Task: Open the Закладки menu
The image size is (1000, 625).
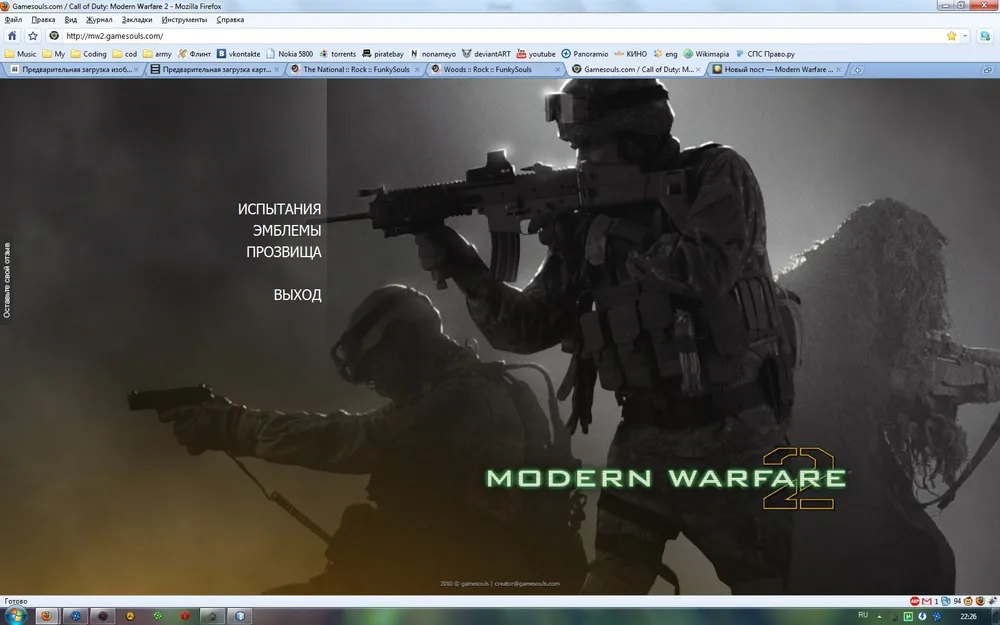Action: (x=137, y=20)
